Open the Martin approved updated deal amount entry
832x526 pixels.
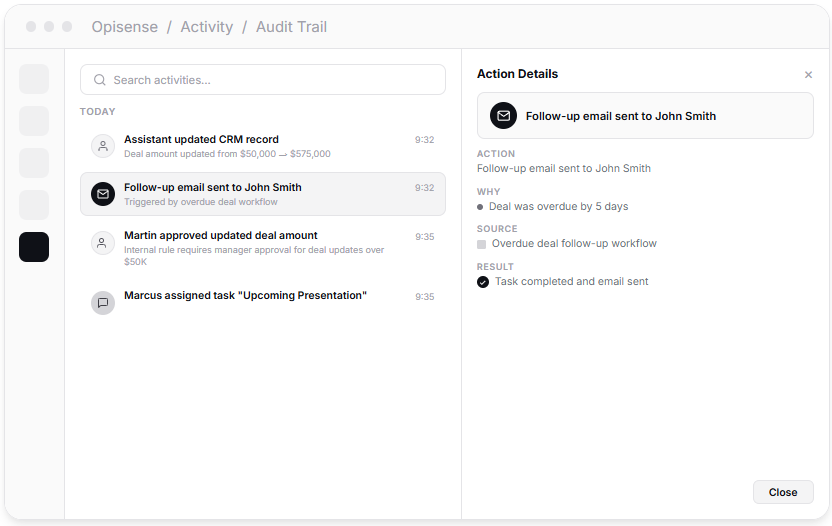(262, 243)
